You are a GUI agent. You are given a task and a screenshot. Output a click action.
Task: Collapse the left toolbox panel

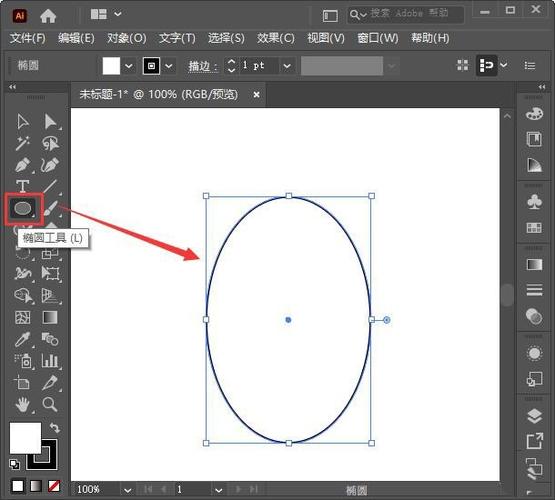coord(12,87)
